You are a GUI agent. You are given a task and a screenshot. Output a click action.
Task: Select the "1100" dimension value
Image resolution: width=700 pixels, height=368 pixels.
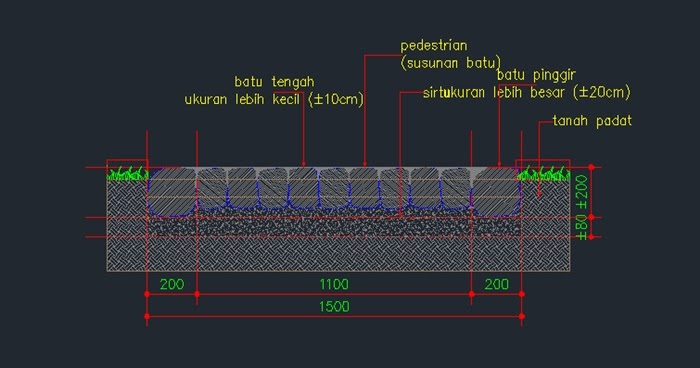click(334, 284)
